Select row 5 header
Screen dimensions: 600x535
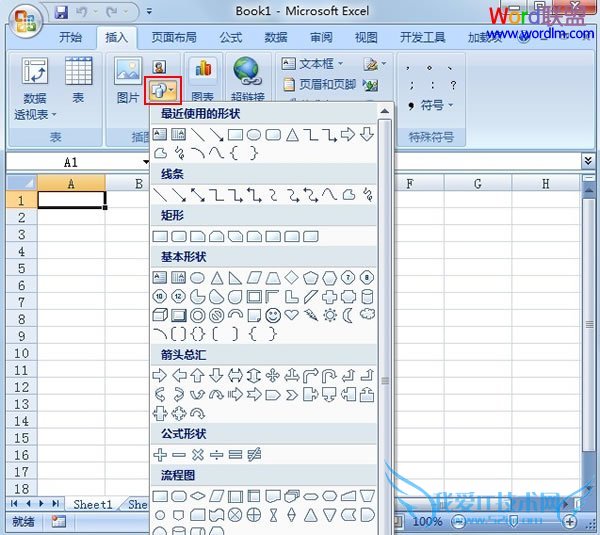pyautogui.click(x=21, y=268)
